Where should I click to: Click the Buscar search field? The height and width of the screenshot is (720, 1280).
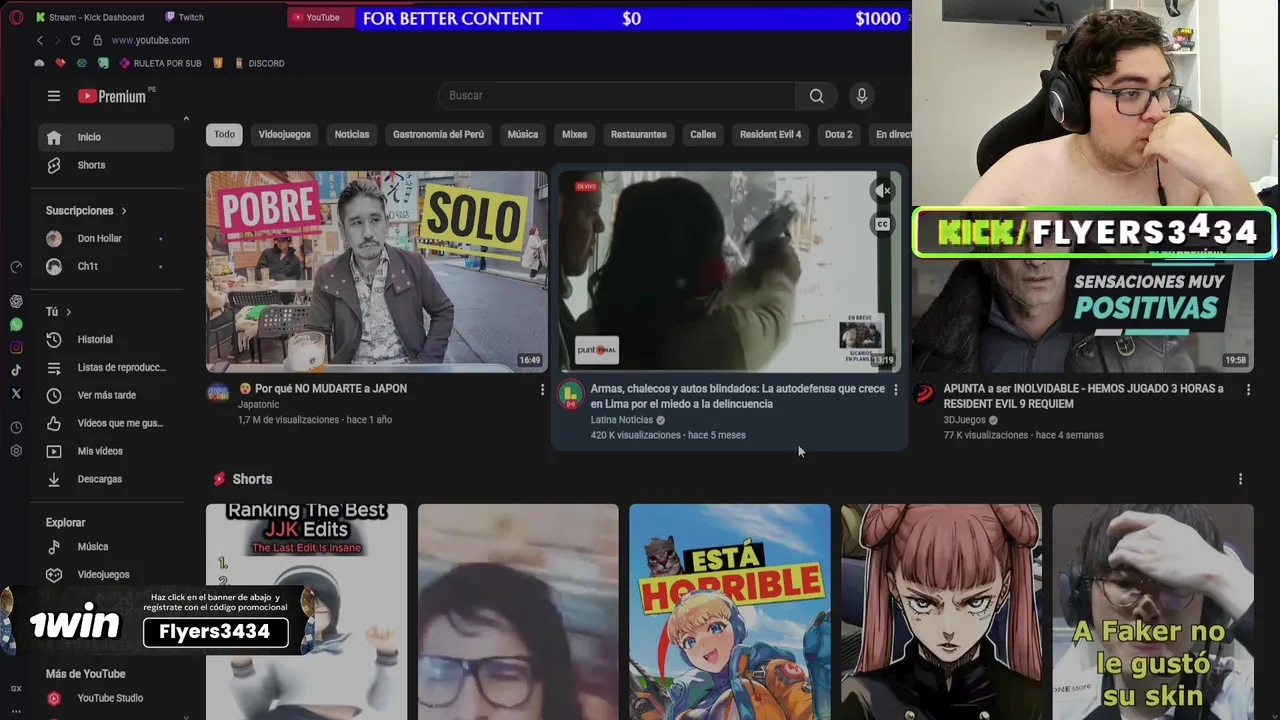617,96
